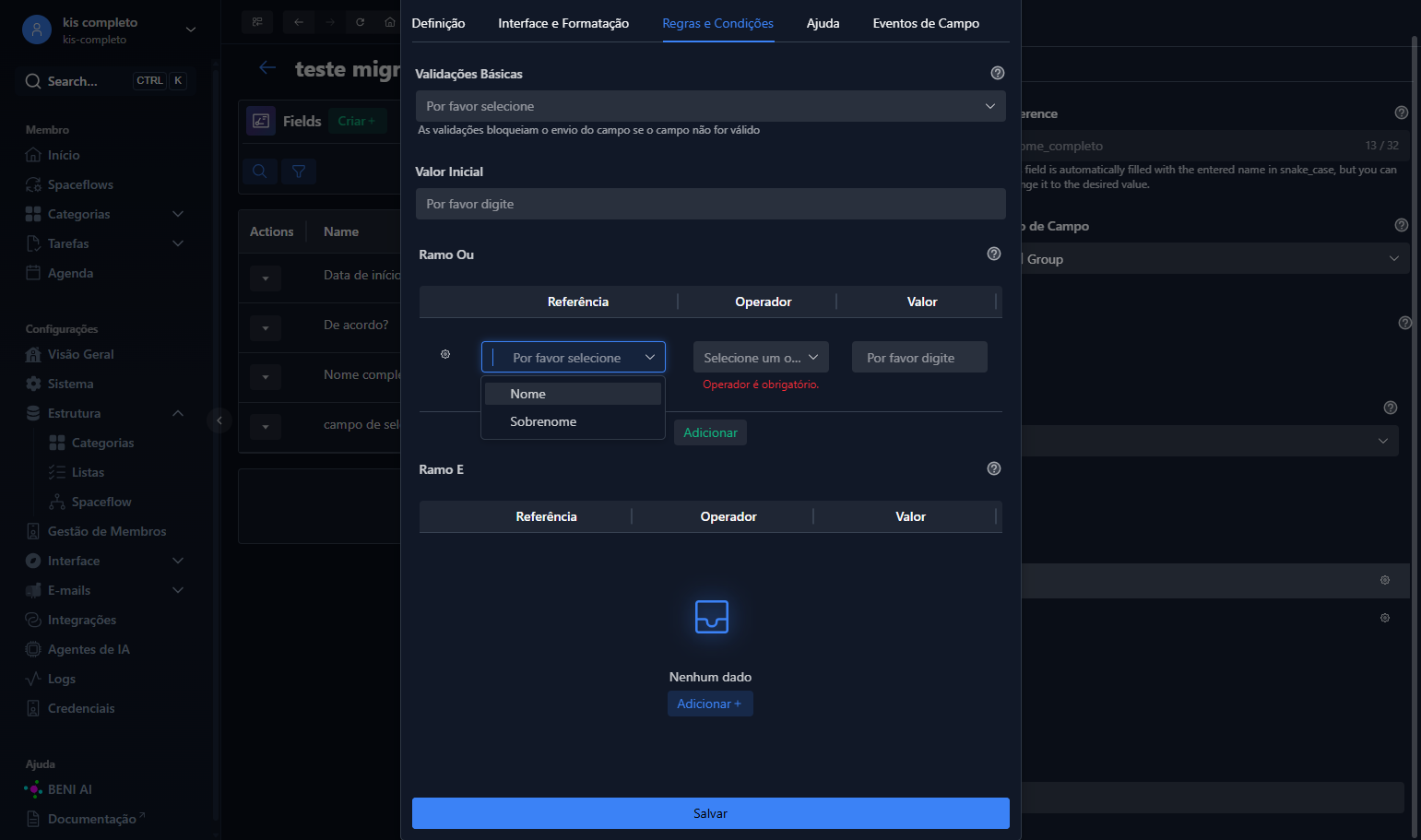
Task: Click the gear icon in Ramo Ou row
Action: click(445, 354)
